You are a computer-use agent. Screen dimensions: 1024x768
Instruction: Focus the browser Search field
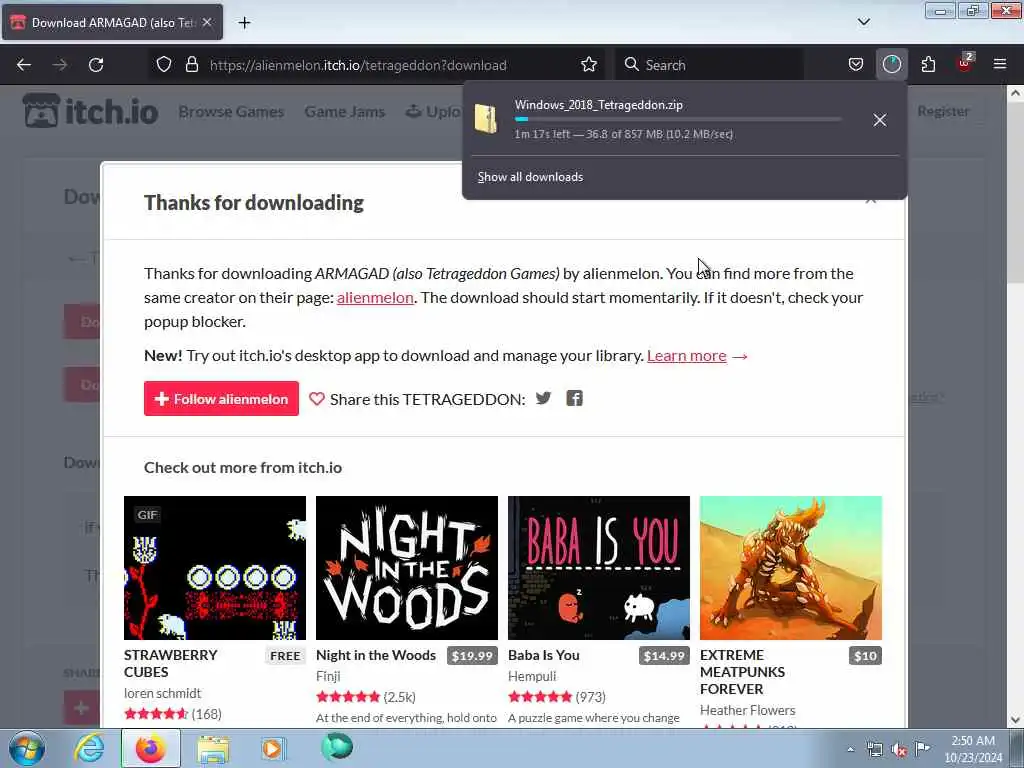709,65
